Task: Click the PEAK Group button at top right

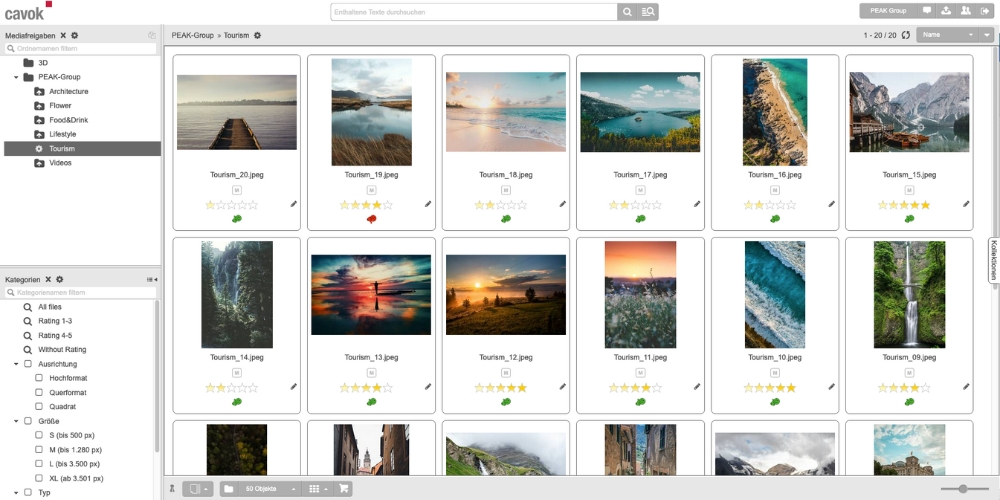Action: coord(888,11)
